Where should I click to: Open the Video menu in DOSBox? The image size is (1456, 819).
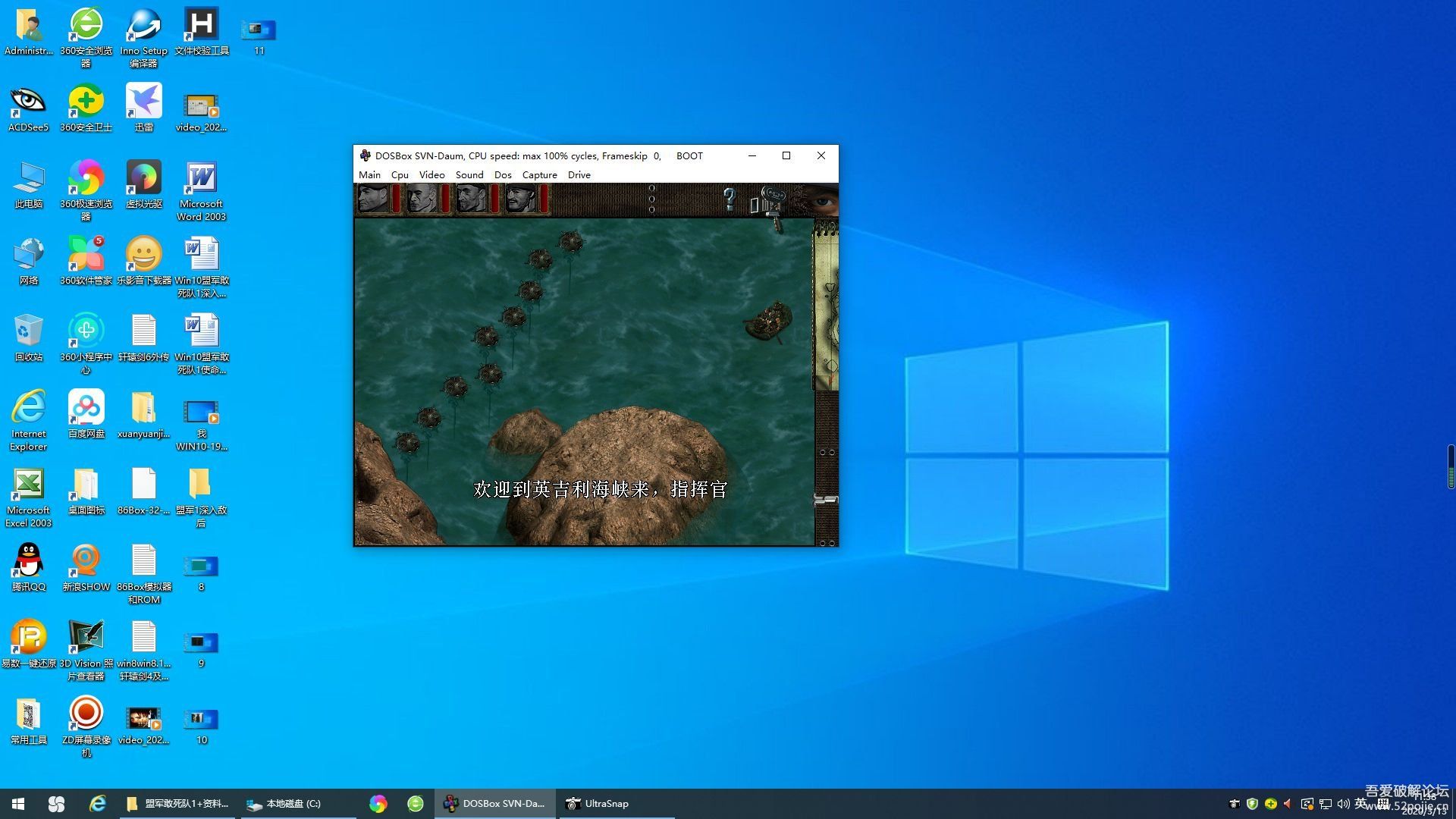click(431, 174)
